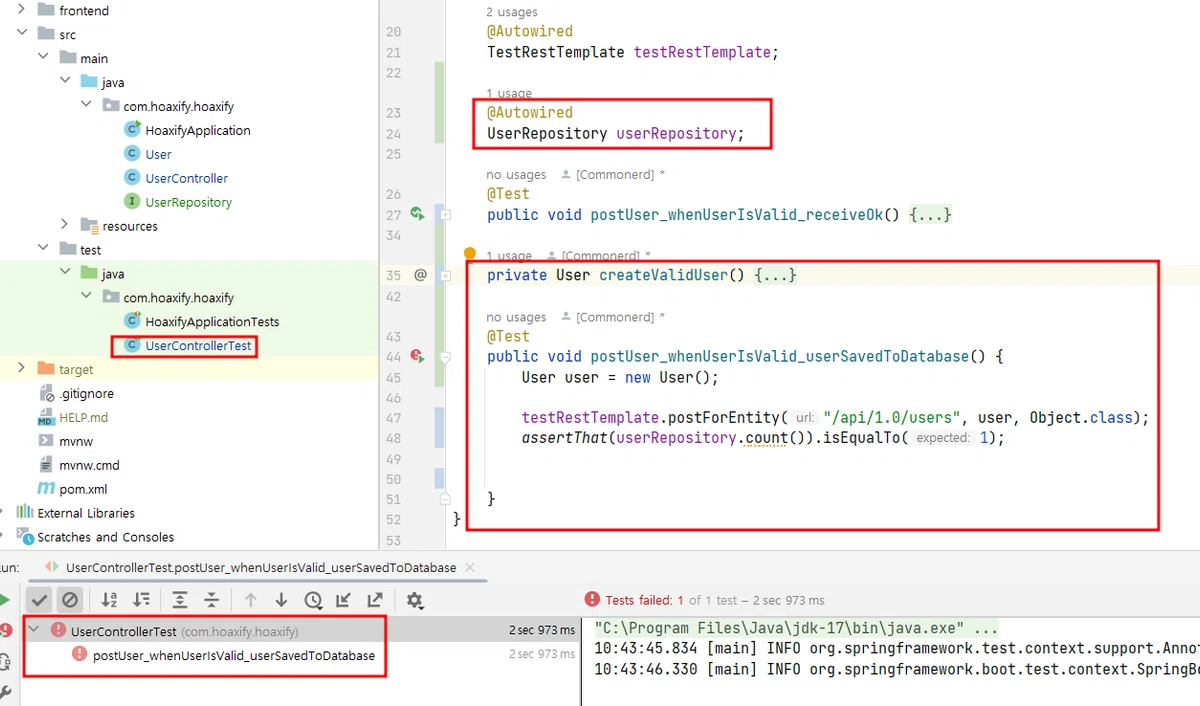1200x706 pixels.
Task: Select Scratches and Consoles node
Action: [105, 537]
